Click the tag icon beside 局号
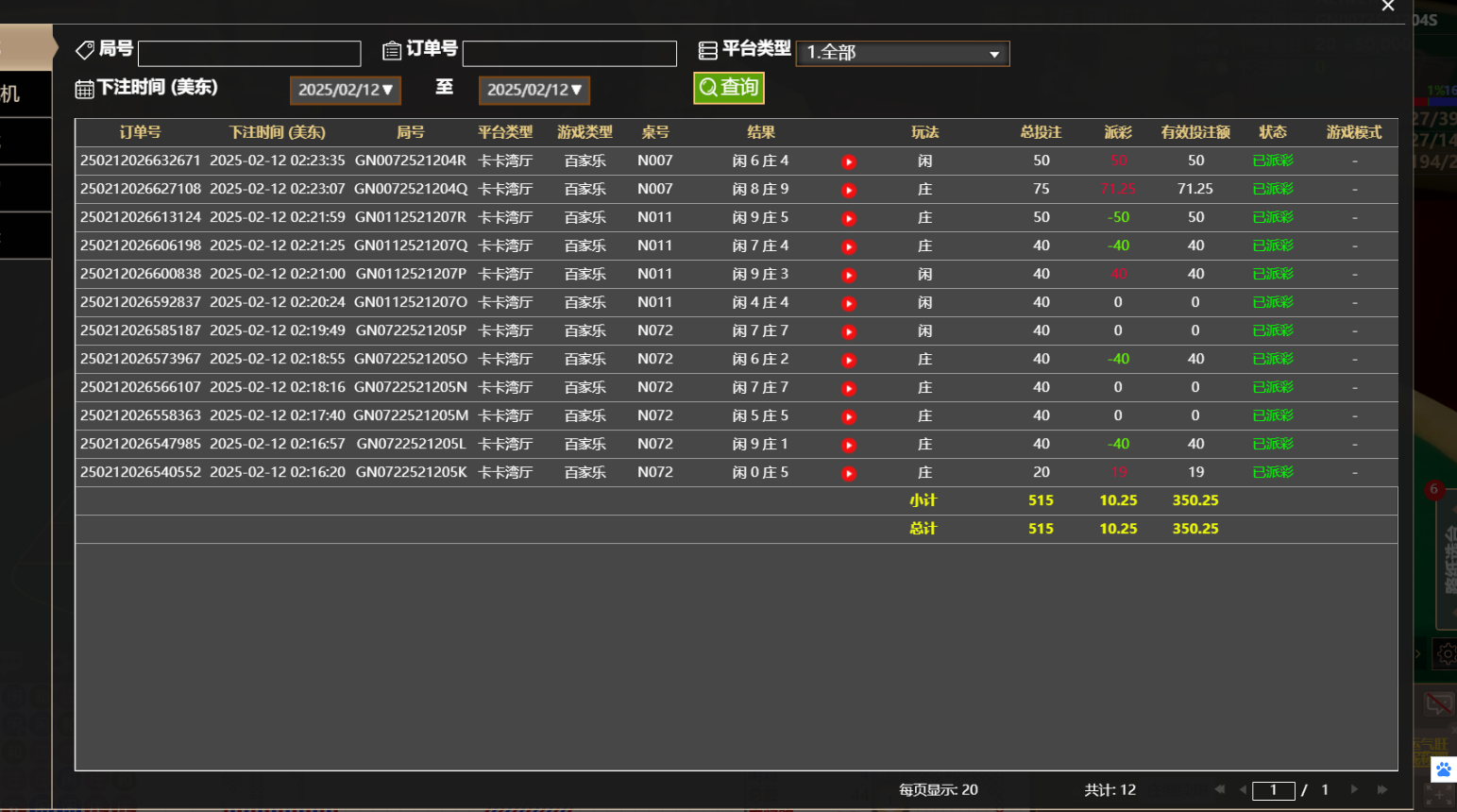Viewport: 1457px width, 812px height. (86, 49)
